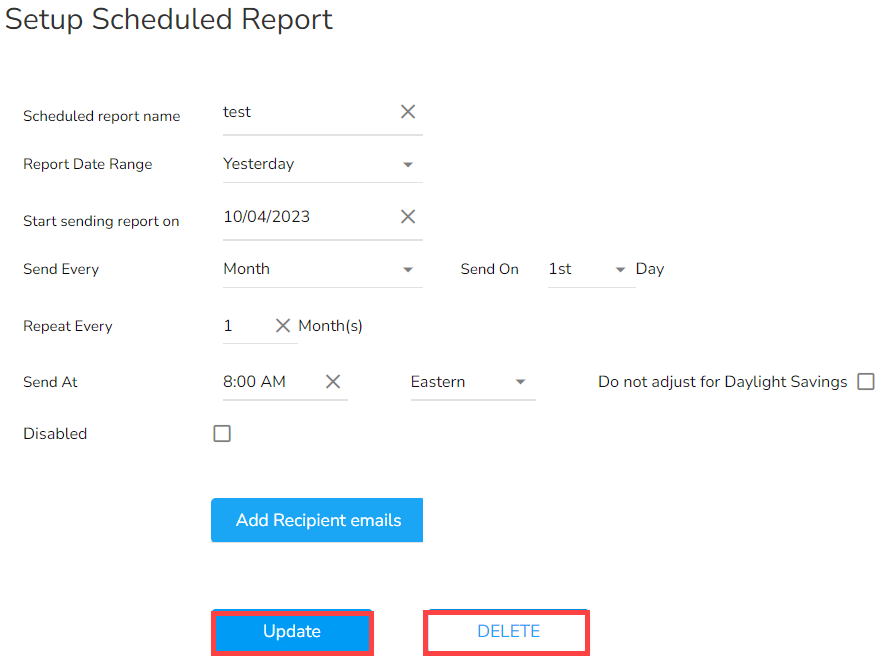Click the Daylight Savings label text
This screenshot has height=672, width=892.
click(722, 382)
